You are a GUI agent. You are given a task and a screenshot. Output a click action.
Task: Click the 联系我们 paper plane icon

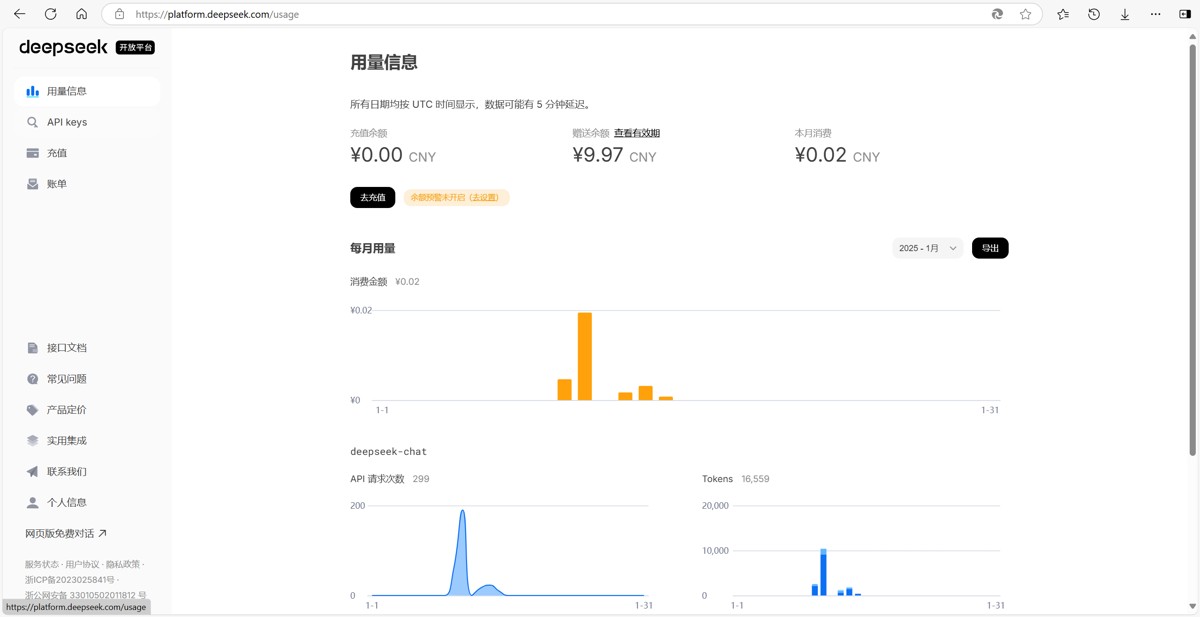pyautogui.click(x=32, y=472)
